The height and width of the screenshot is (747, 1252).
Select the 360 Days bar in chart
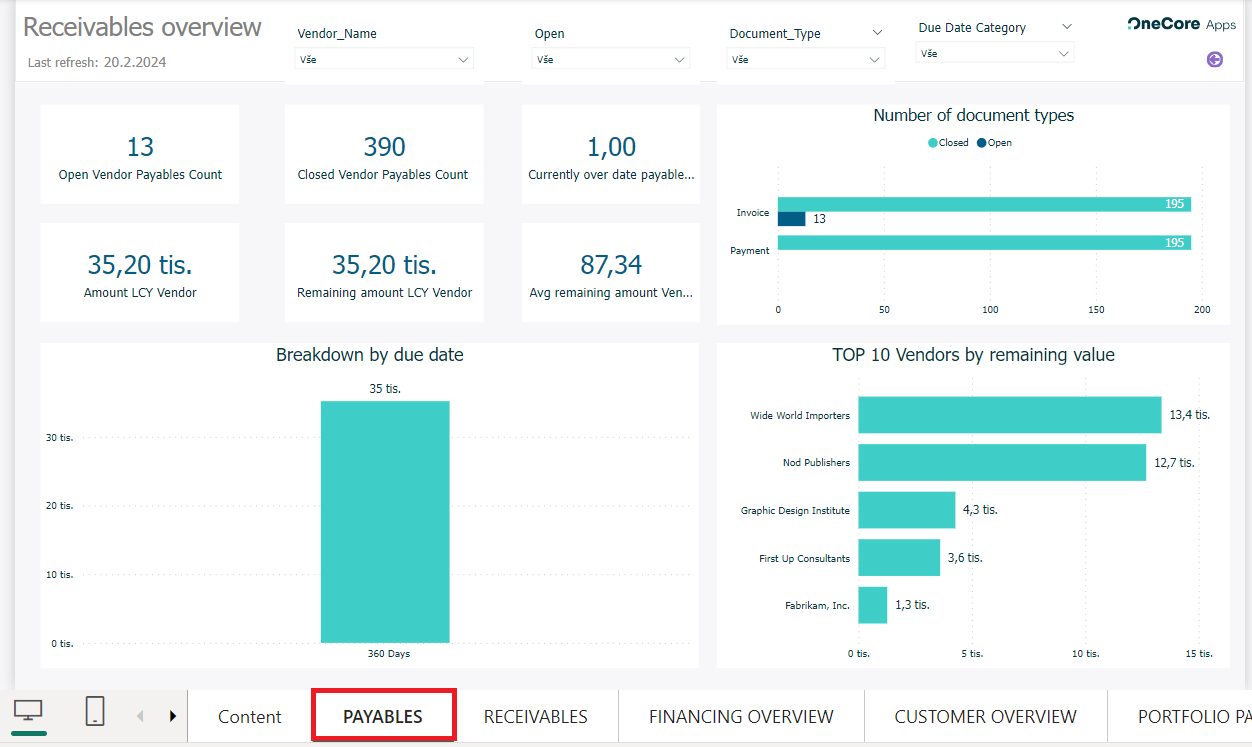pyautogui.click(x=385, y=521)
